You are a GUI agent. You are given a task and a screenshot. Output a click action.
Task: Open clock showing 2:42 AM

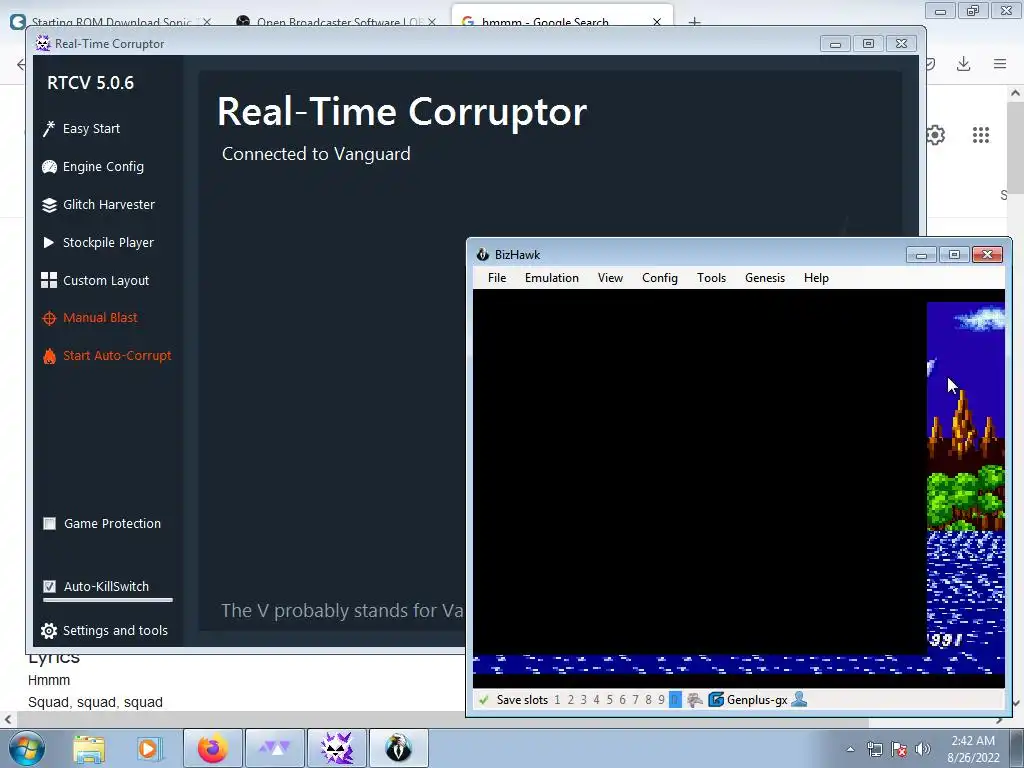click(973, 749)
